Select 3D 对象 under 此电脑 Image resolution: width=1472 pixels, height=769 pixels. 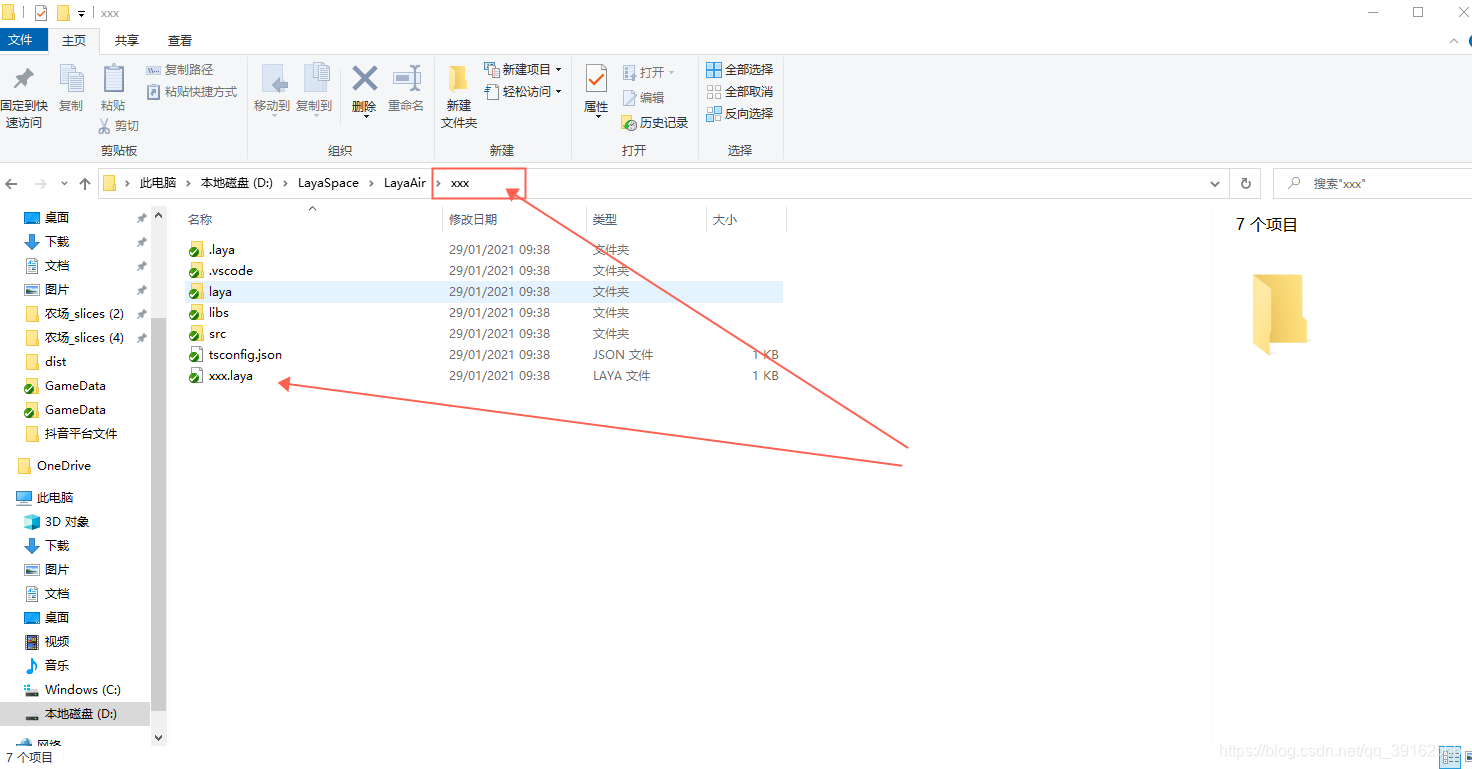click(x=67, y=521)
